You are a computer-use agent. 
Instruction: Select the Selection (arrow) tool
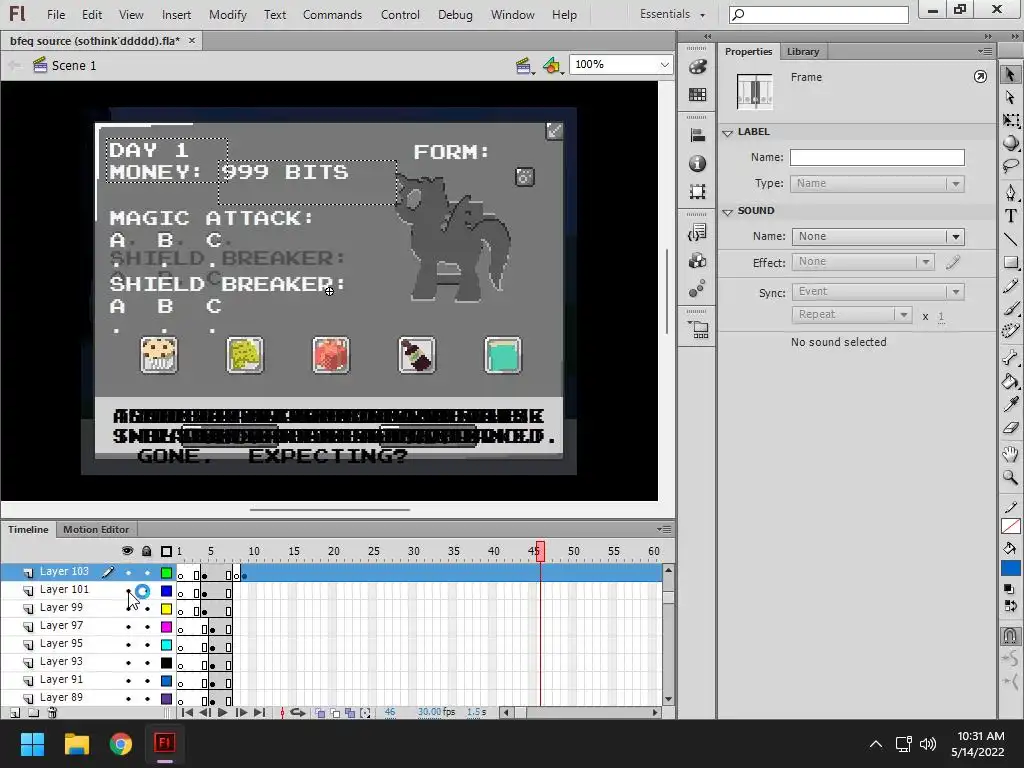pos(1010,74)
